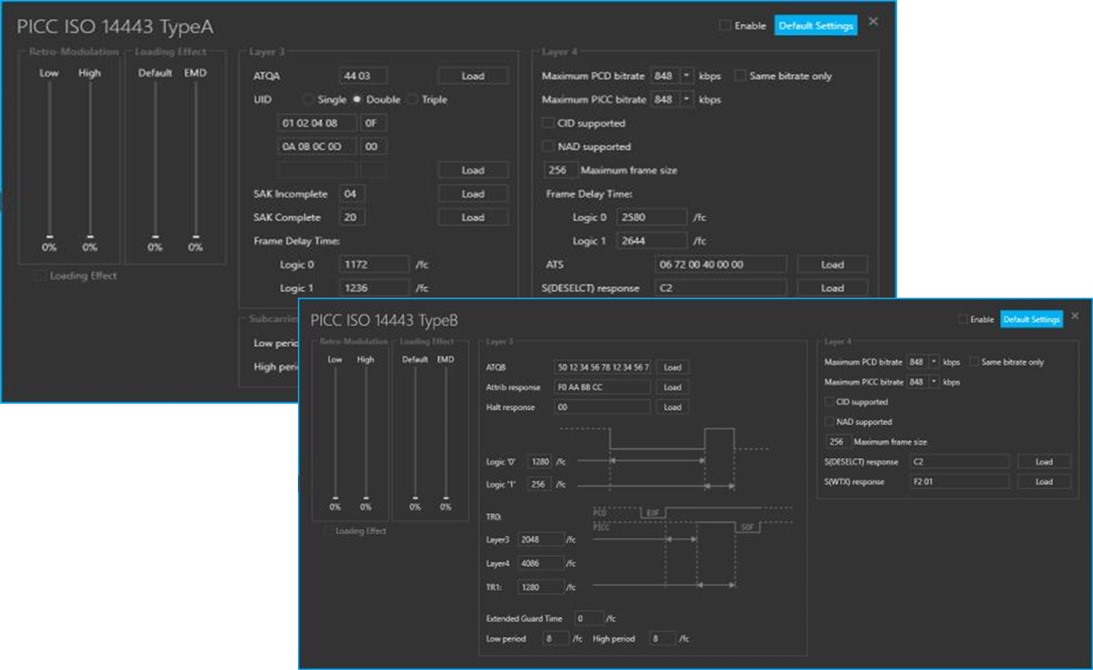The height and width of the screenshot is (670, 1093).
Task: Load the ATS value in TypeA
Action: coord(832,264)
